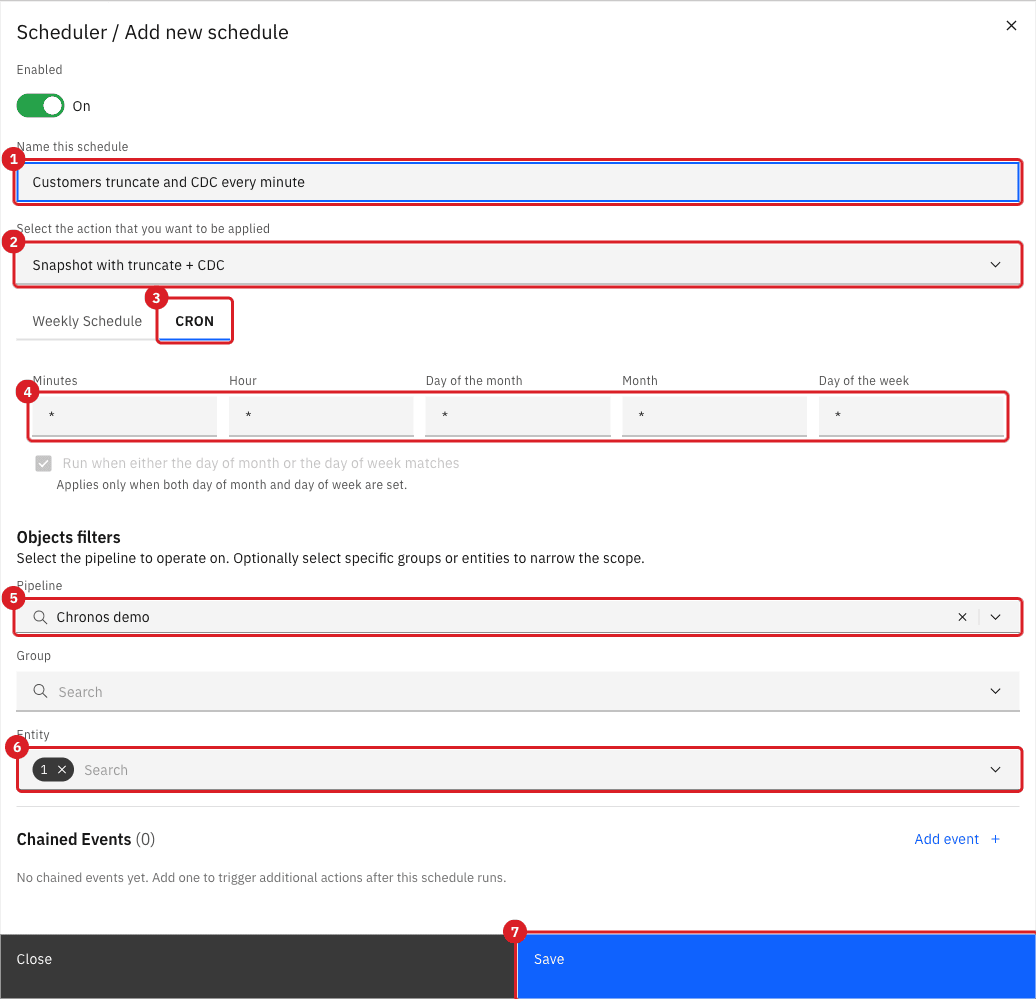Click the search icon in Pipeline field
The image size is (1036, 999).
[40, 617]
